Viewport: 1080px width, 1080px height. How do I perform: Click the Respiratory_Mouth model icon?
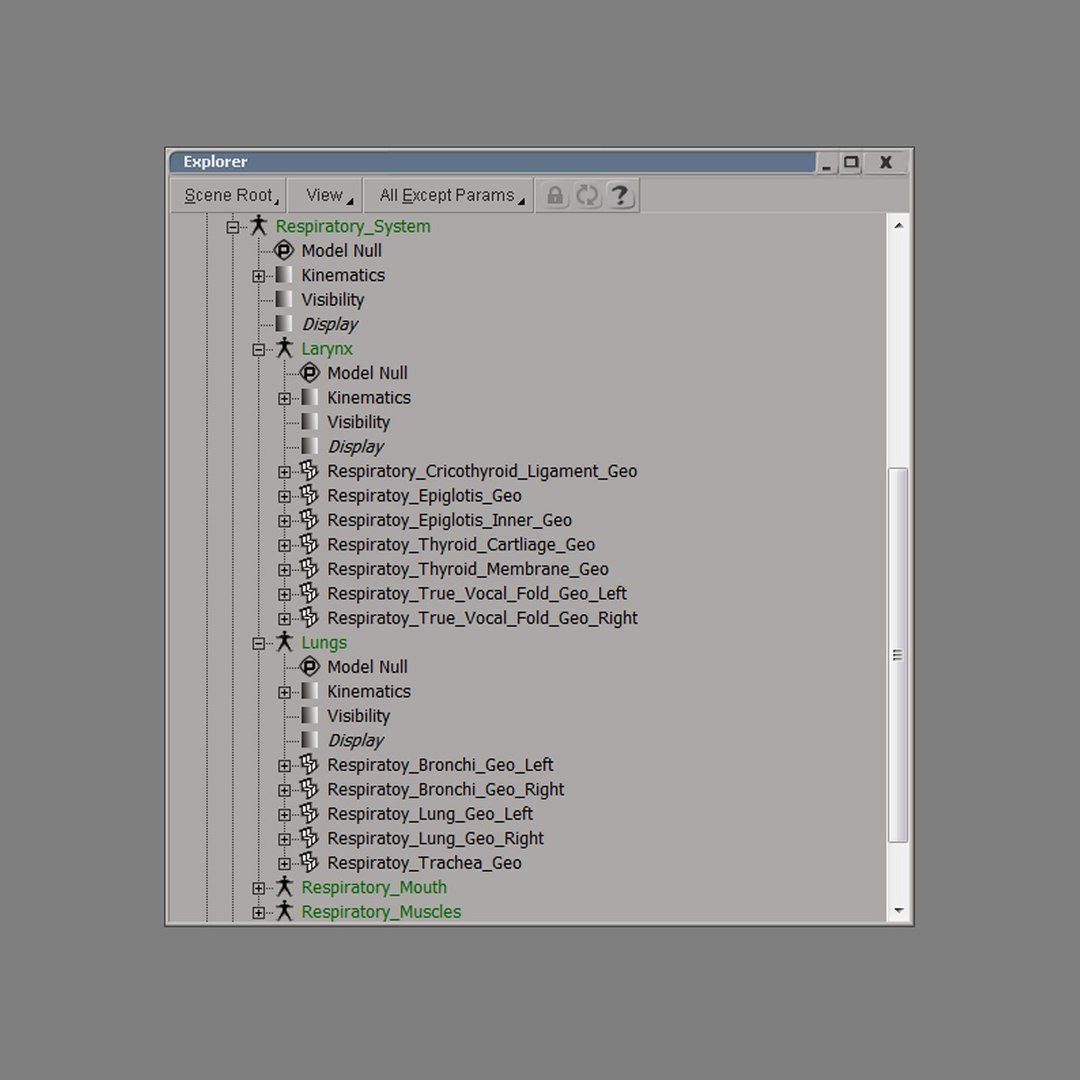click(x=284, y=886)
